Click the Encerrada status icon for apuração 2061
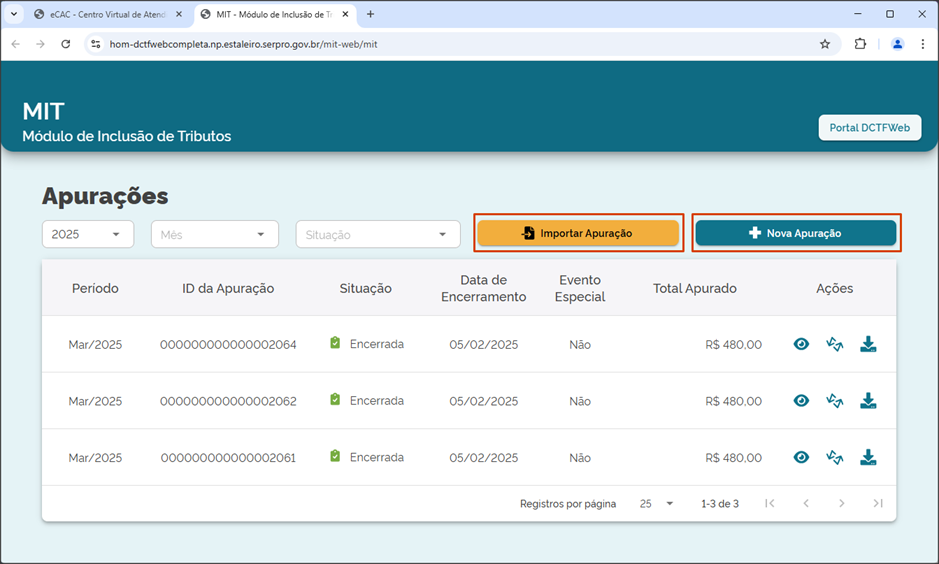Image resolution: width=939 pixels, height=564 pixels. pyautogui.click(x=335, y=456)
